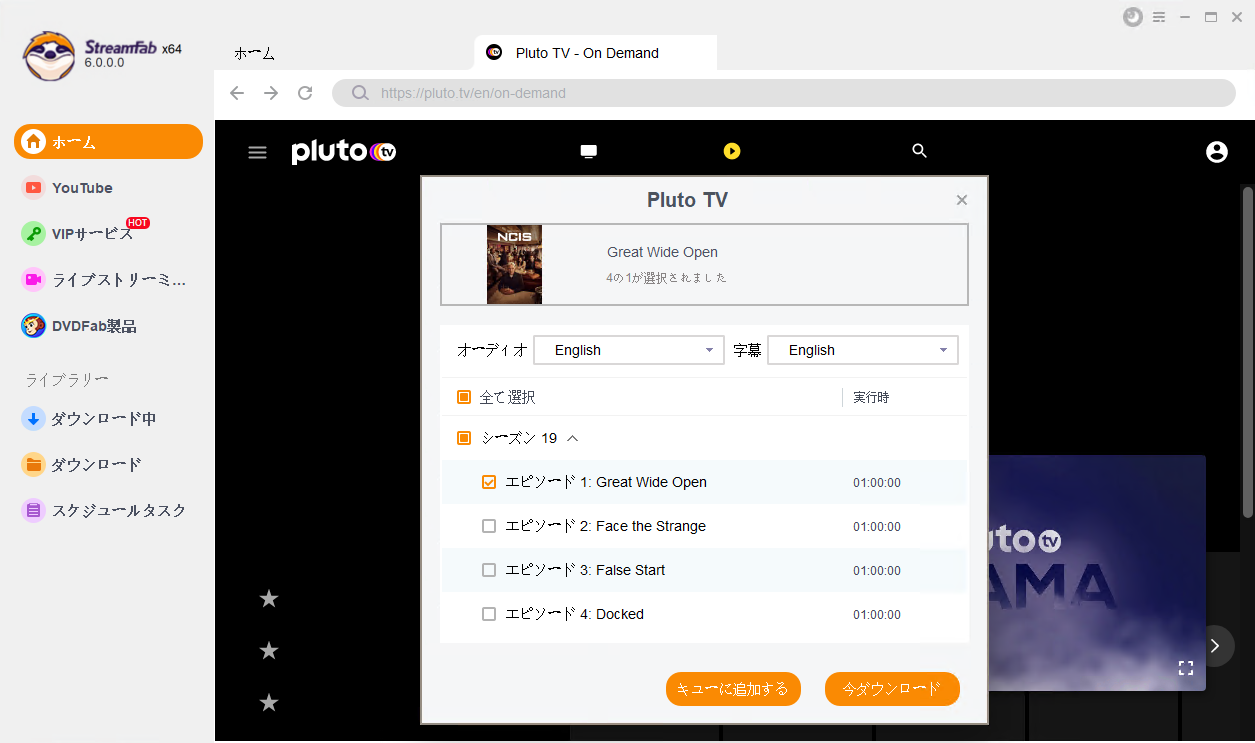This screenshot has width=1255, height=743.
Task: Toggle the 全て選択 checkbox
Action: tap(464, 397)
